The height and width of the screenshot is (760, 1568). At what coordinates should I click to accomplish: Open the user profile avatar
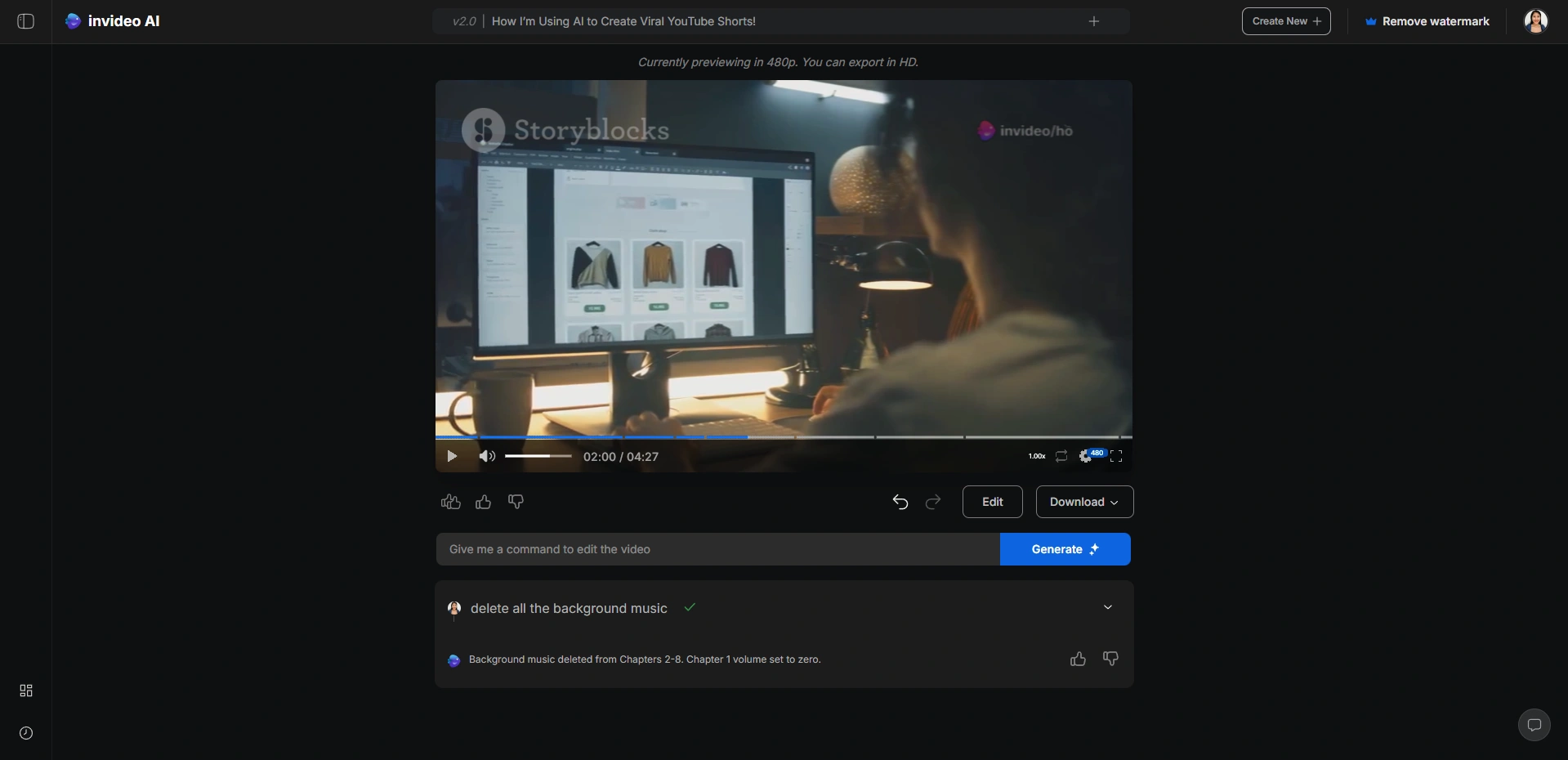pos(1536,21)
